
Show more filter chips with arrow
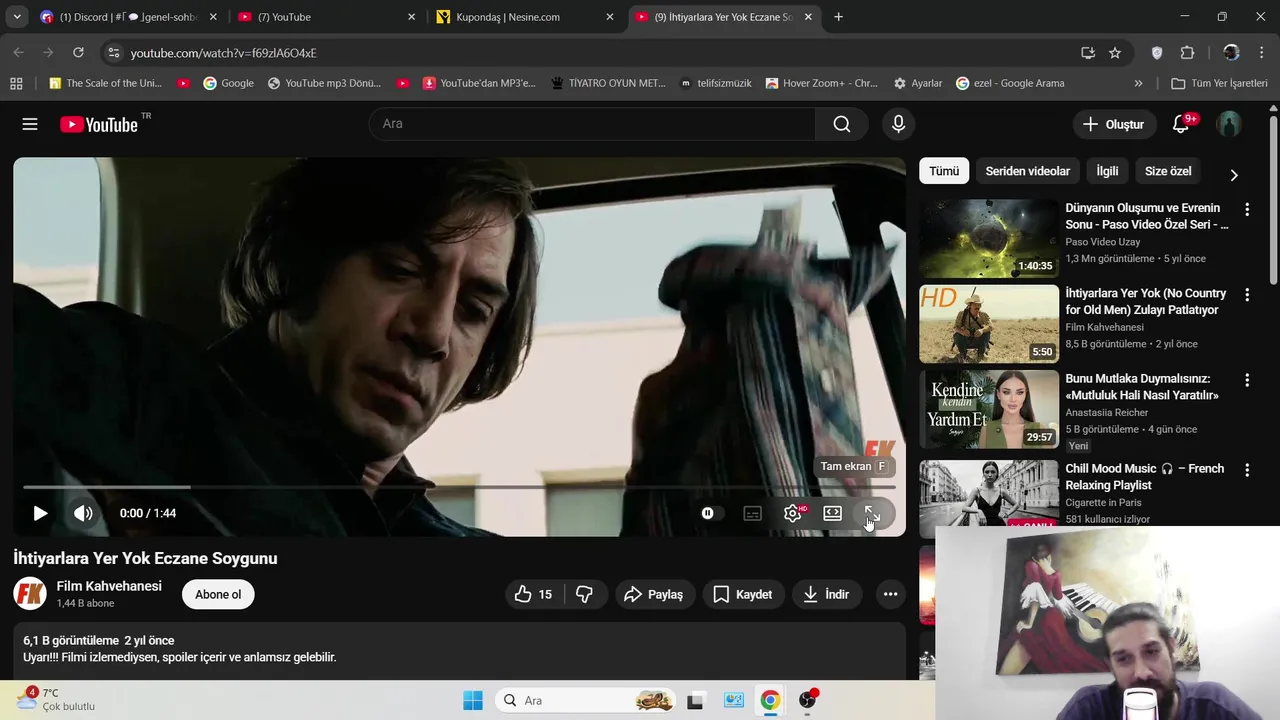(1234, 175)
